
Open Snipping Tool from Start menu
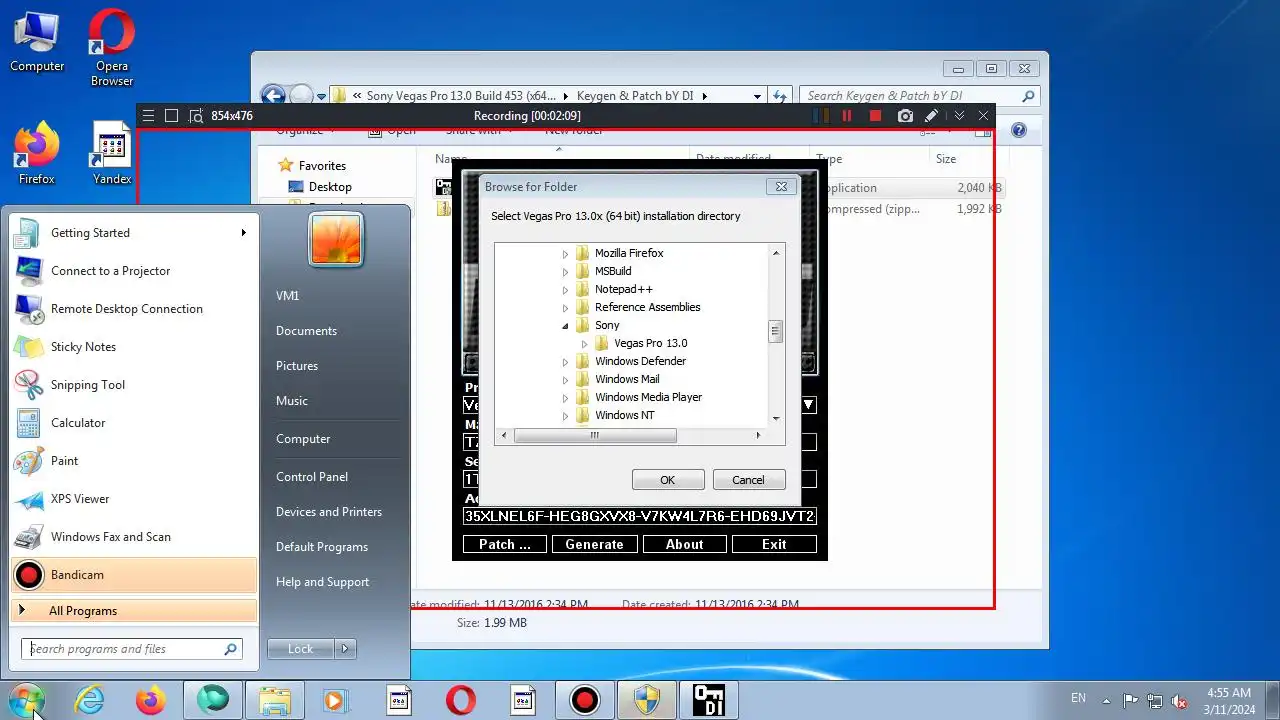(x=132, y=385)
